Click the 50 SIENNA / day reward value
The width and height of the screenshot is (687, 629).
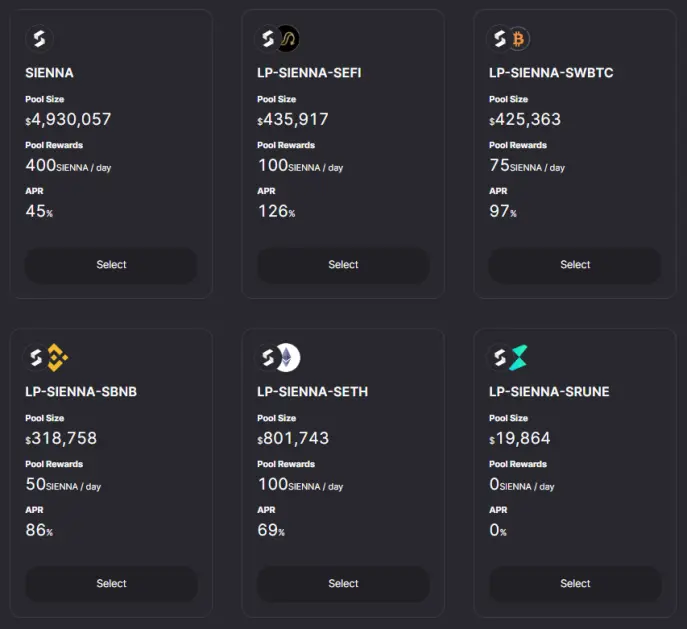[63, 484]
